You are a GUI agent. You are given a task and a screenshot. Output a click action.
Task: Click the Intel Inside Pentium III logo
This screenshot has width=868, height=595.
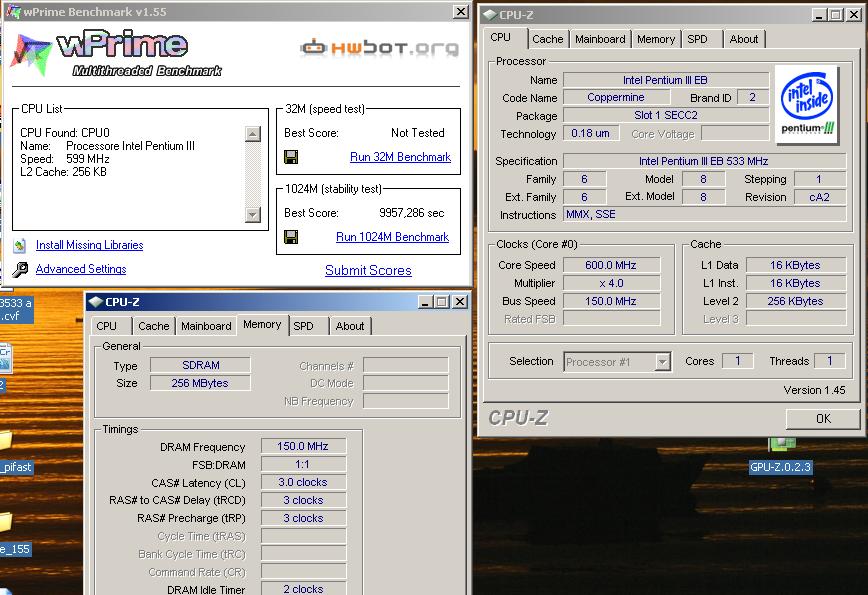click(807, 105)
